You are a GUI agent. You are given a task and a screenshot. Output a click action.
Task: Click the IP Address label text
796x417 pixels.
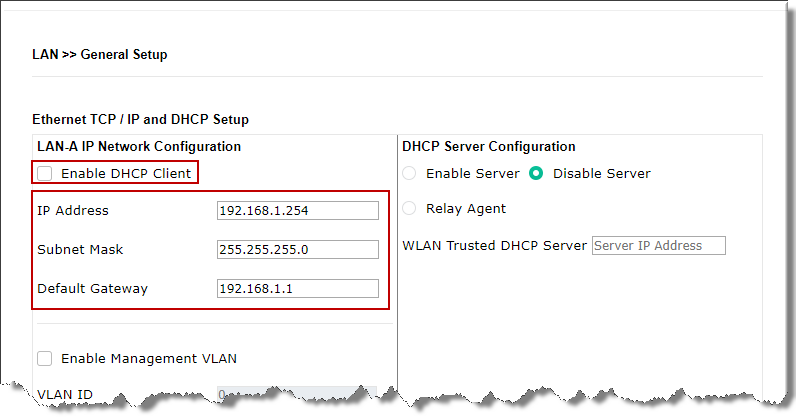point(73,210)
